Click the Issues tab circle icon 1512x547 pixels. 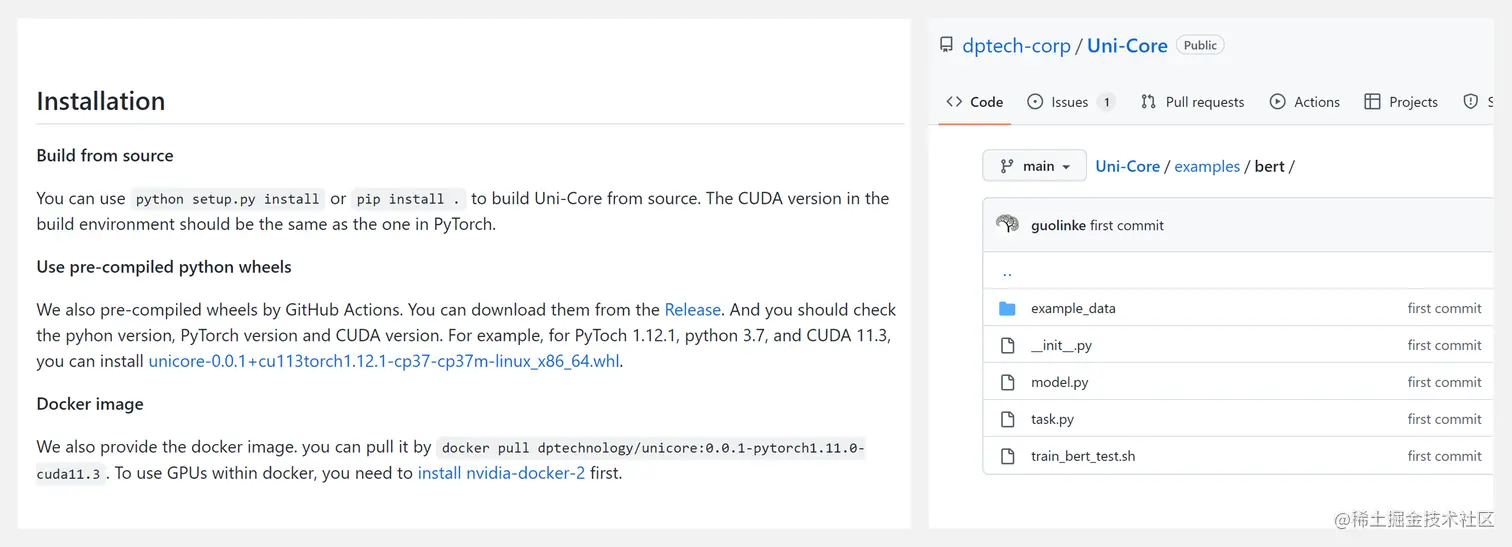(1035, 102)
